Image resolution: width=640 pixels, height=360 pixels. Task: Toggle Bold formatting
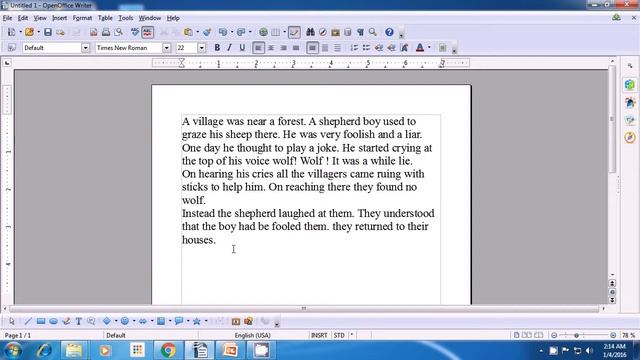(217, 48)
